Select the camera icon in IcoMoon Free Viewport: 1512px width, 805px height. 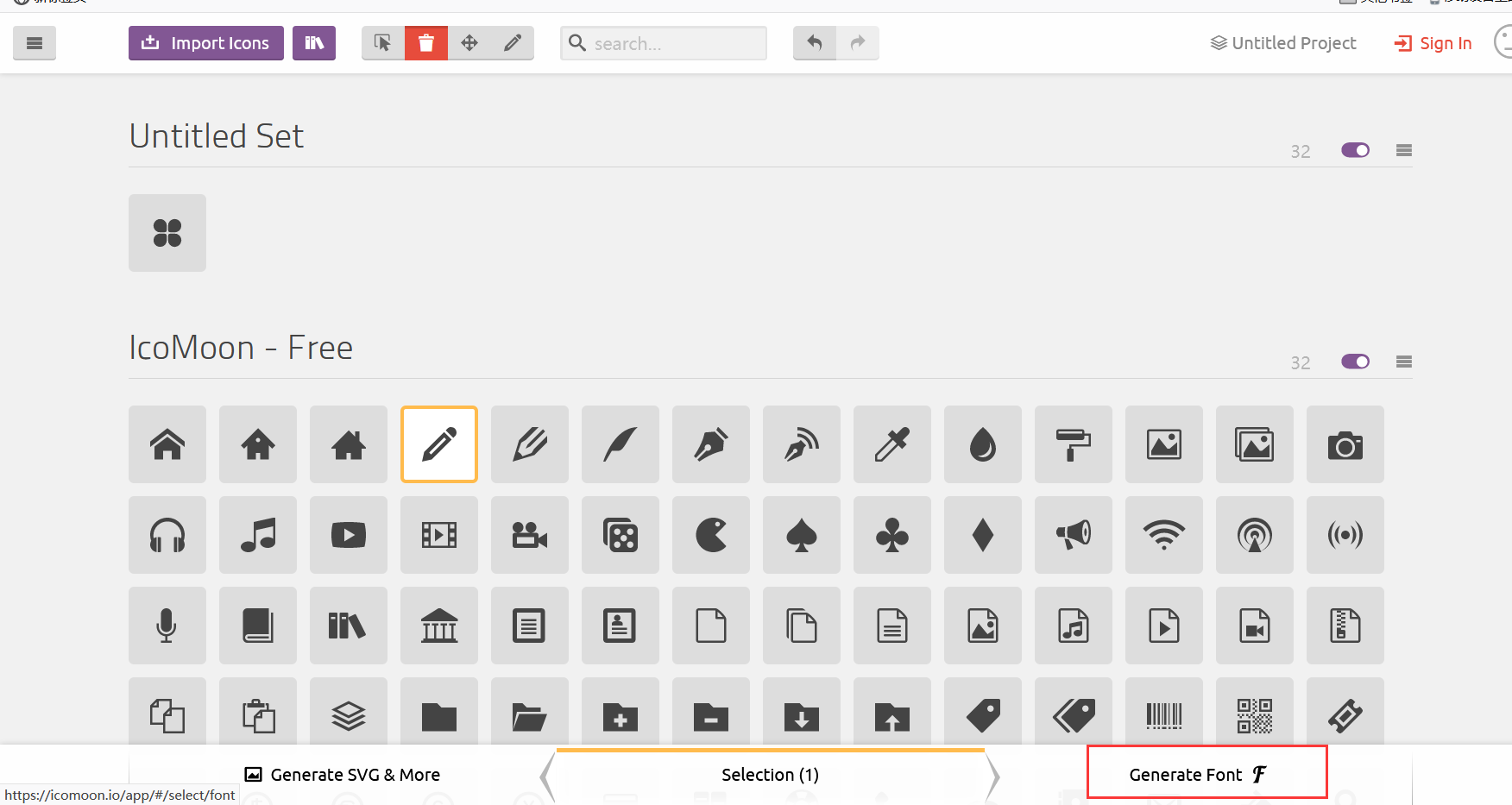(1345, 444)
